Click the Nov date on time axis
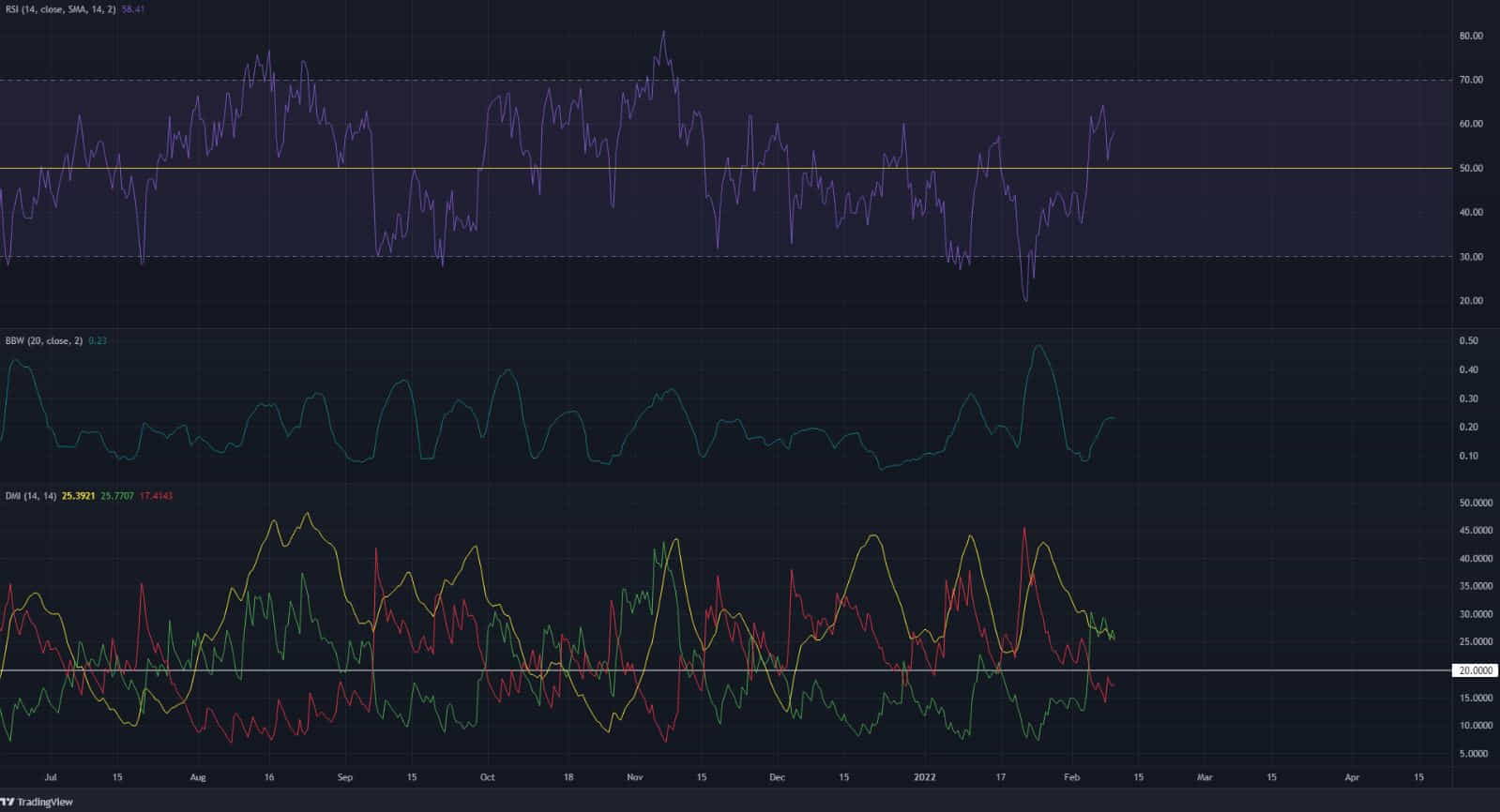1500x812 pixels. click(635, 777)
